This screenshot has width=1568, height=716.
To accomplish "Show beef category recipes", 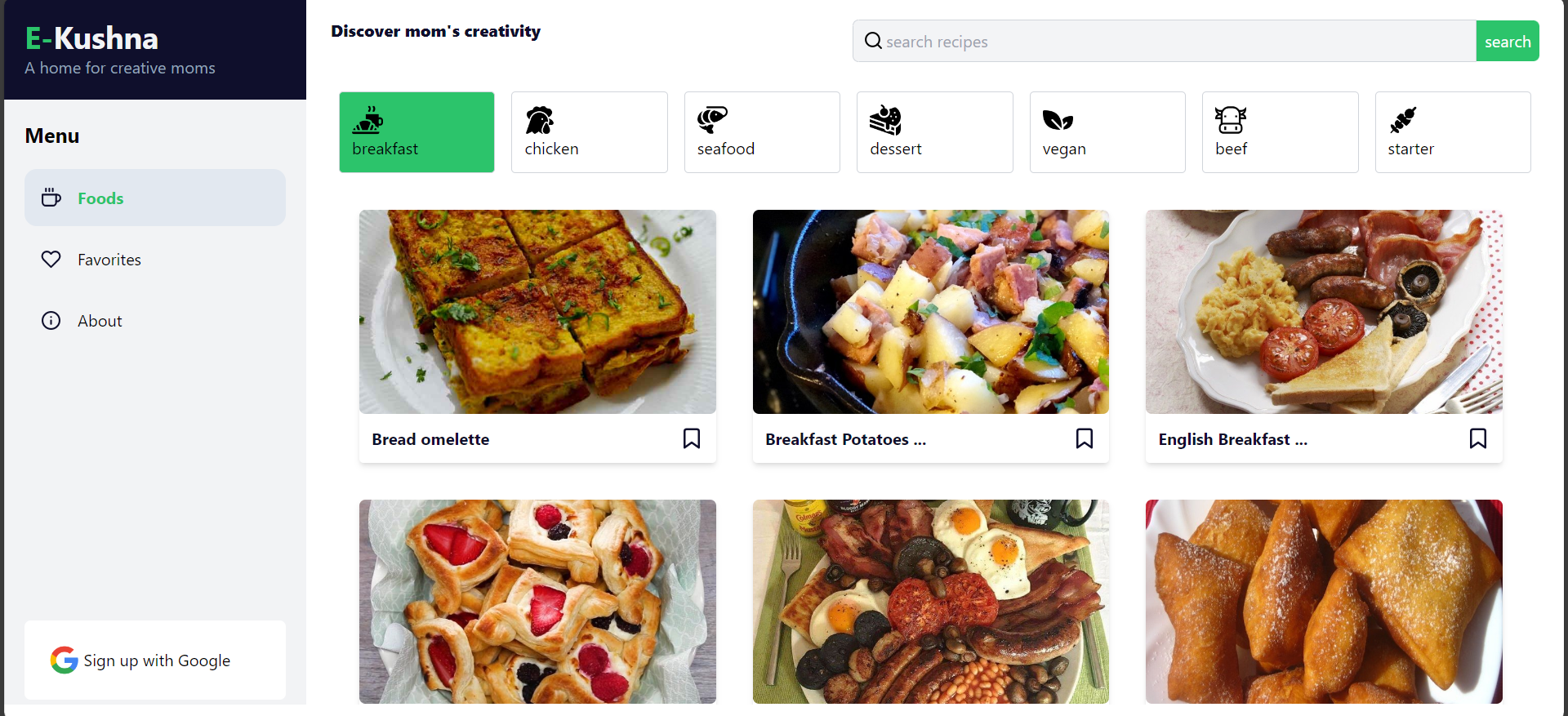I will point(1231,120).
